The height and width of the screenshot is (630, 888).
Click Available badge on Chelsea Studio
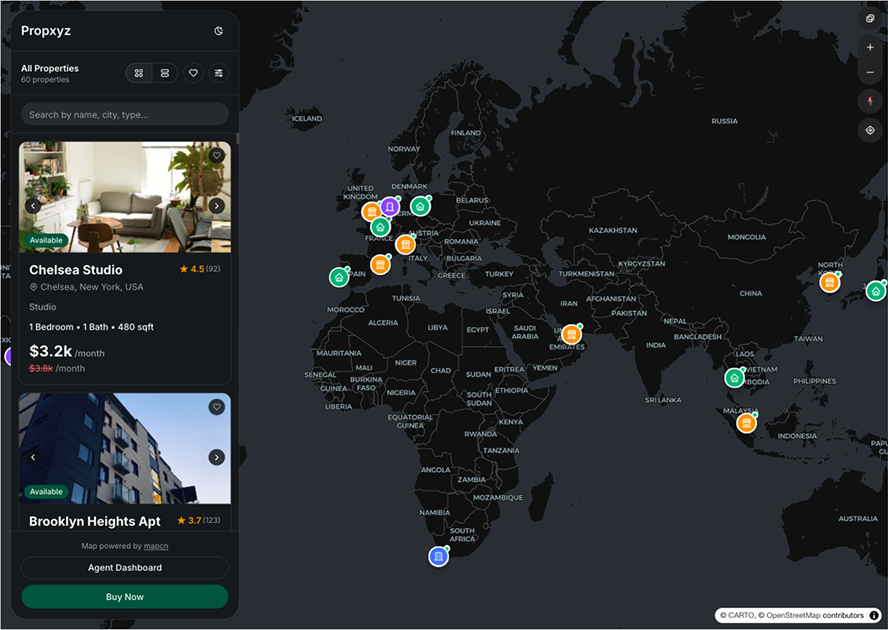pos(46,240)
